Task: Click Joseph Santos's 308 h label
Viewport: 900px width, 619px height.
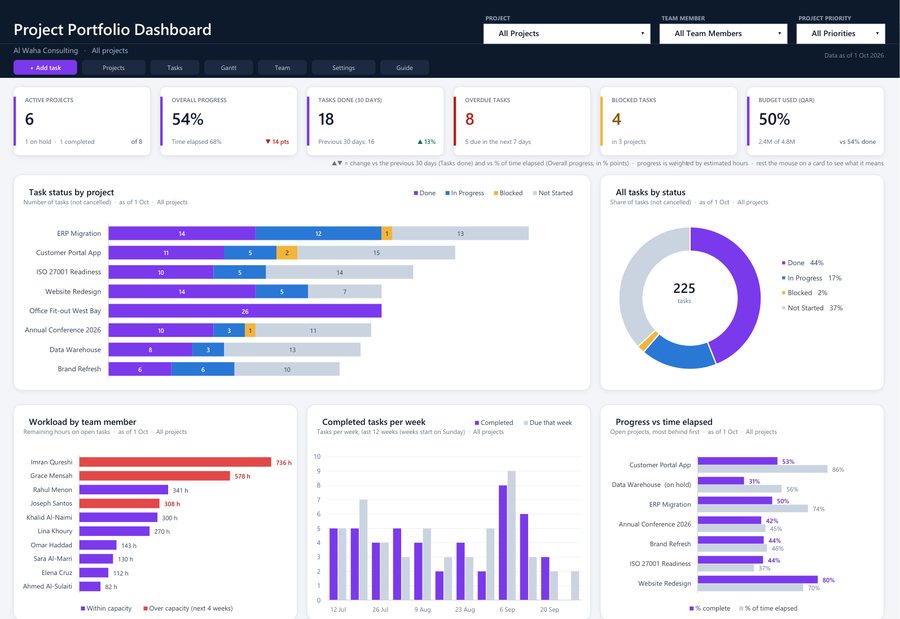Action: (172, 504)
